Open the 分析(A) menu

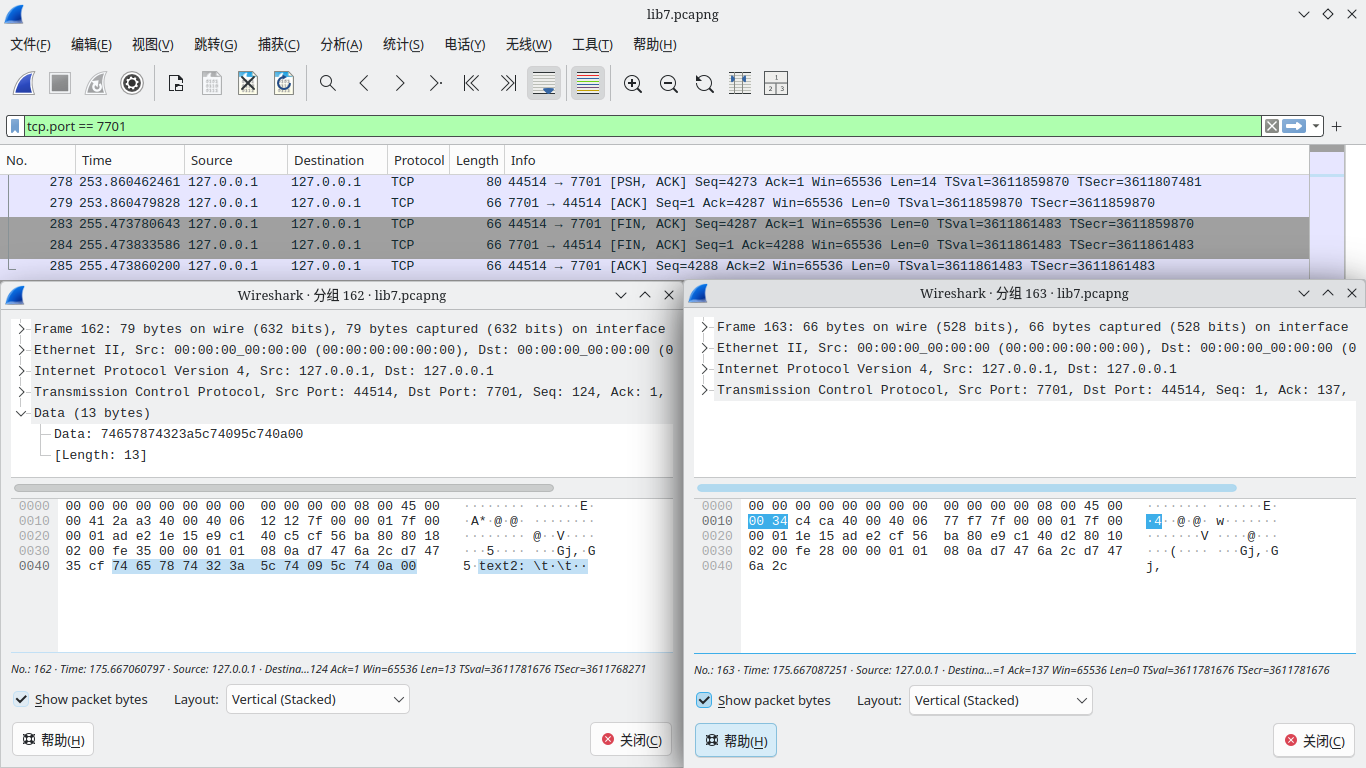(x=340, y=45)
